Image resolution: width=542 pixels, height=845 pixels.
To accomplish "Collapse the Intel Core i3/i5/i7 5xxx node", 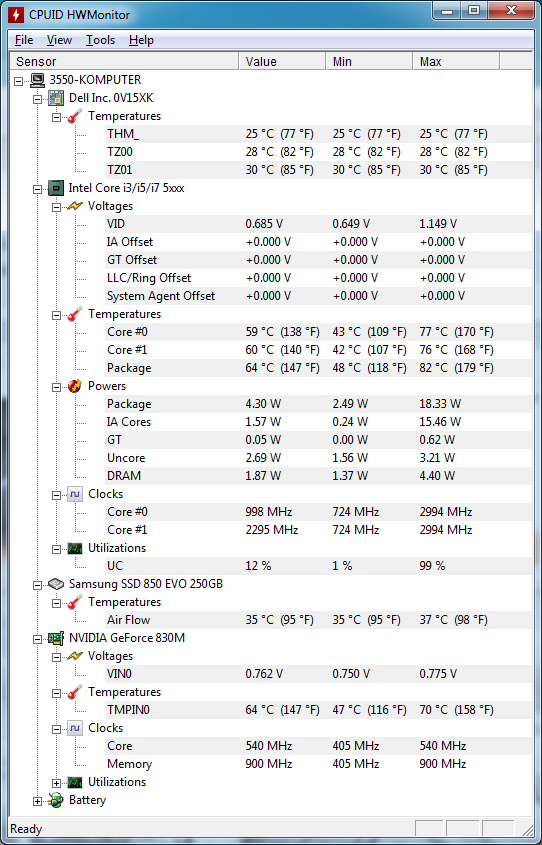I will tap(37, 189).
